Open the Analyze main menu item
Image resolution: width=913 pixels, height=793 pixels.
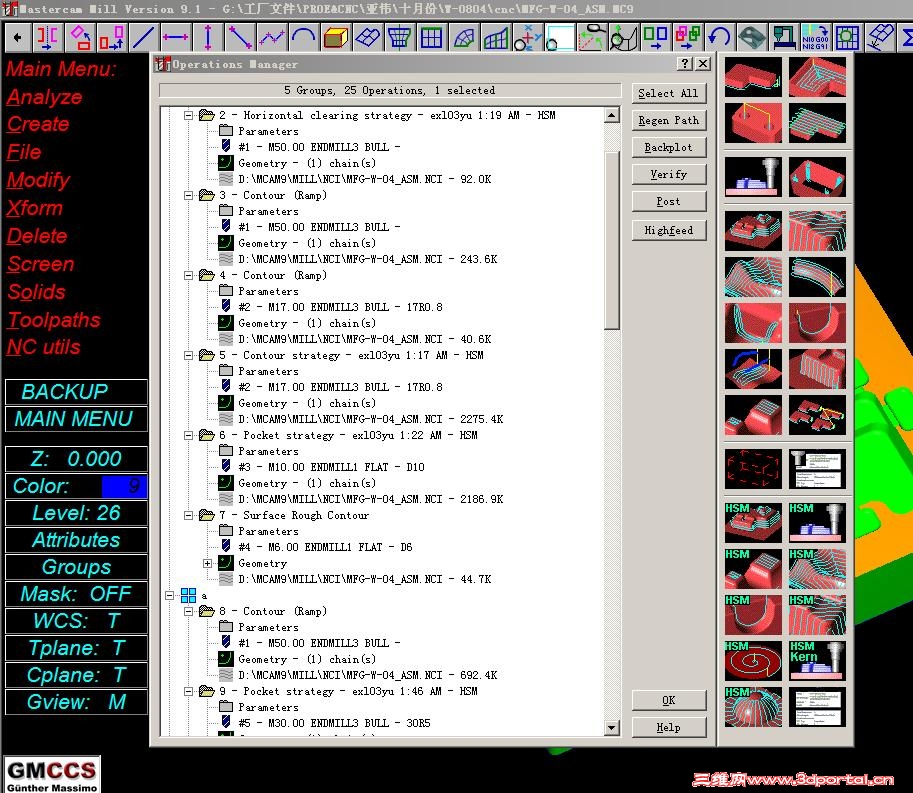point(44,97)
